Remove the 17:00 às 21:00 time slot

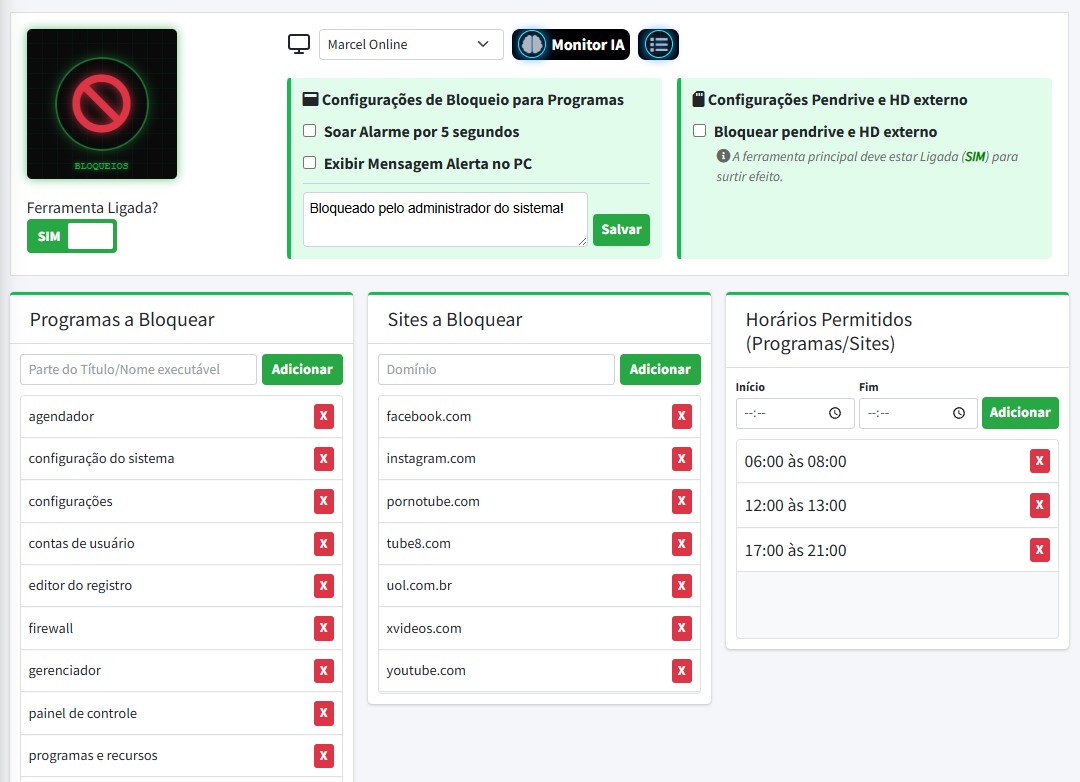1039,550
